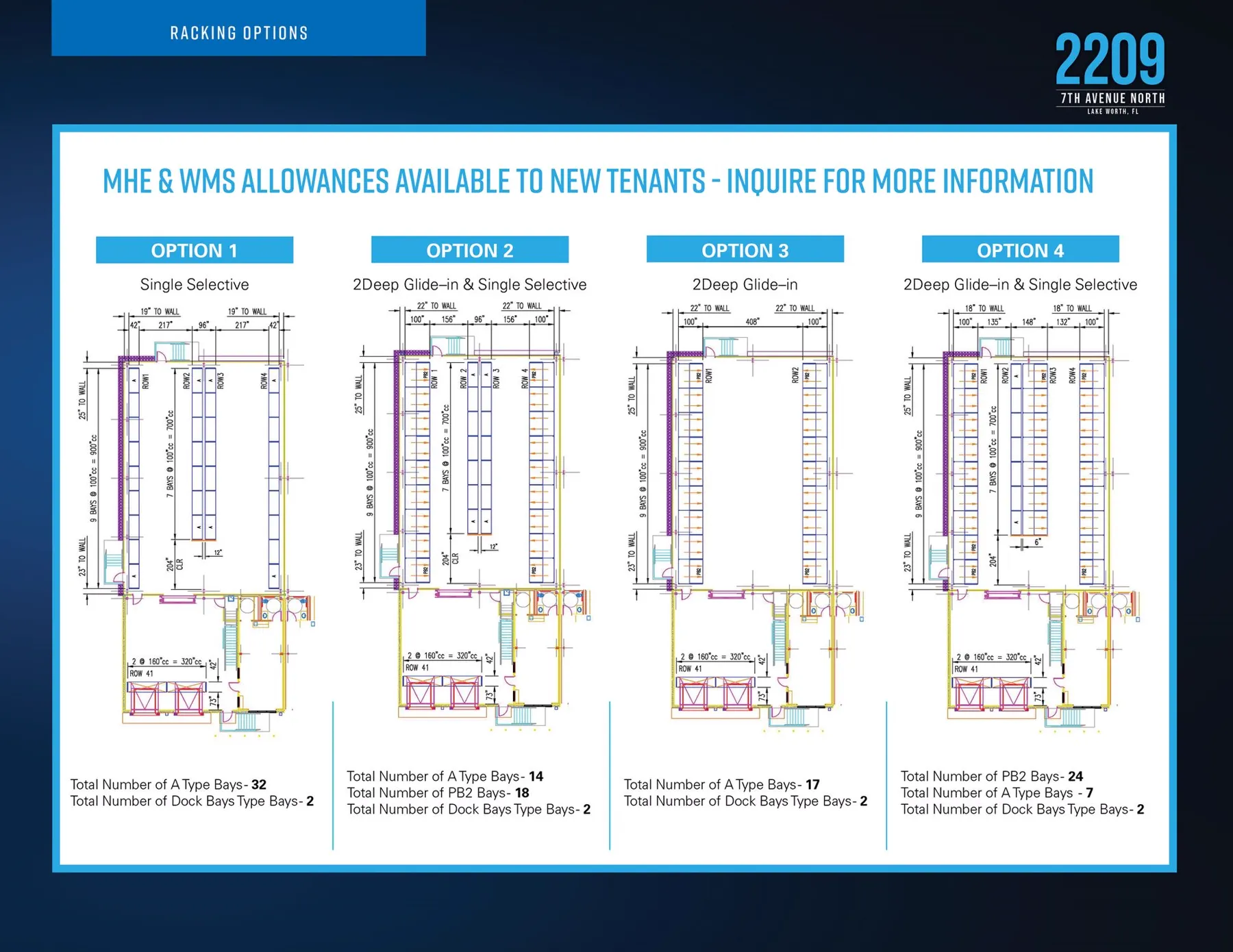Click the large 2209 logo number

point(1110,60)
